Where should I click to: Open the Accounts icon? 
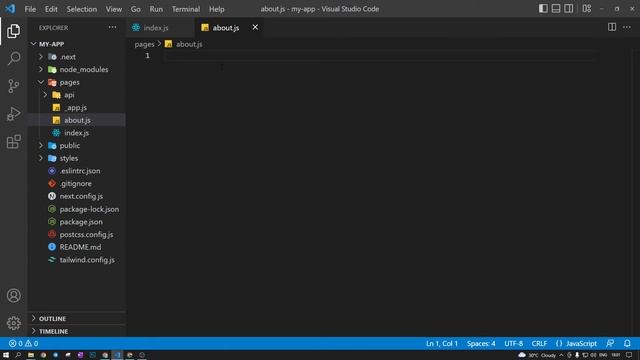click(x=13, y=296)
